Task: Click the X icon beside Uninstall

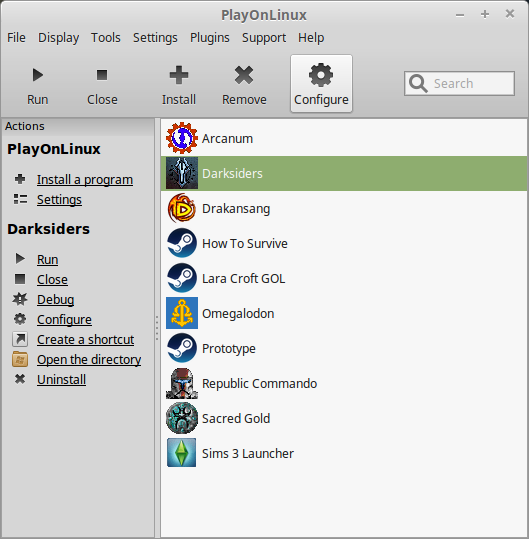Action: coord(20,379)
